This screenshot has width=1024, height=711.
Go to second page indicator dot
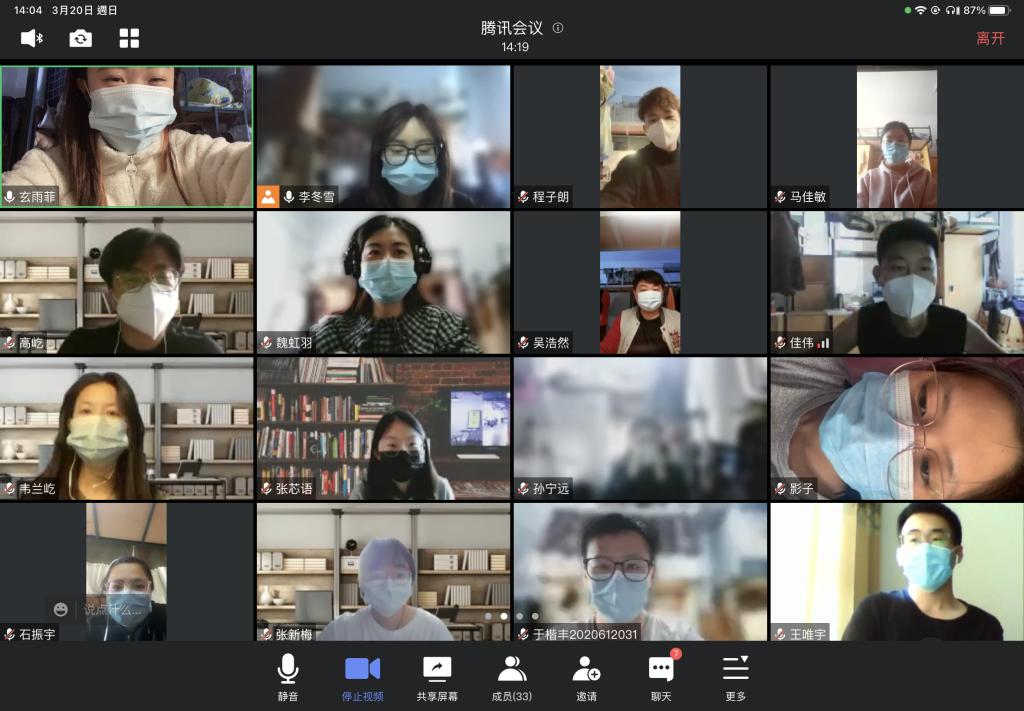point(503,616)
